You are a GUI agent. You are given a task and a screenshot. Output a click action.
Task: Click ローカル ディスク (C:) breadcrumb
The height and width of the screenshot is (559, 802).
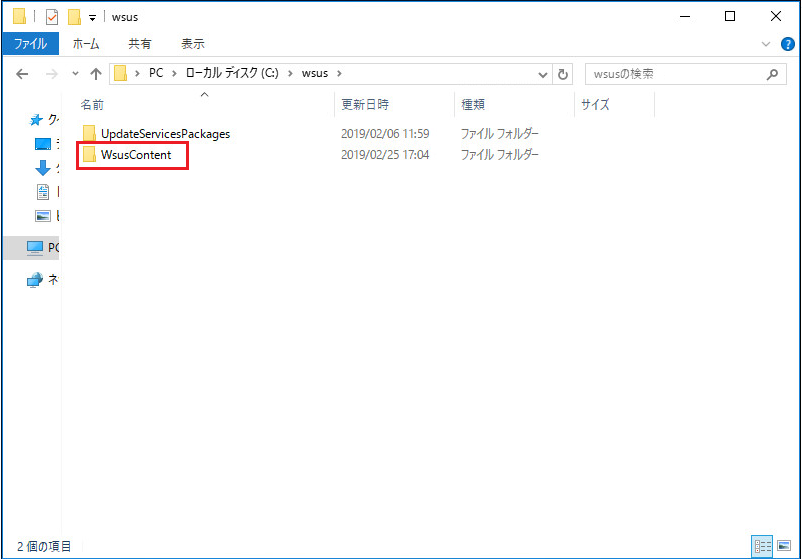232,73
